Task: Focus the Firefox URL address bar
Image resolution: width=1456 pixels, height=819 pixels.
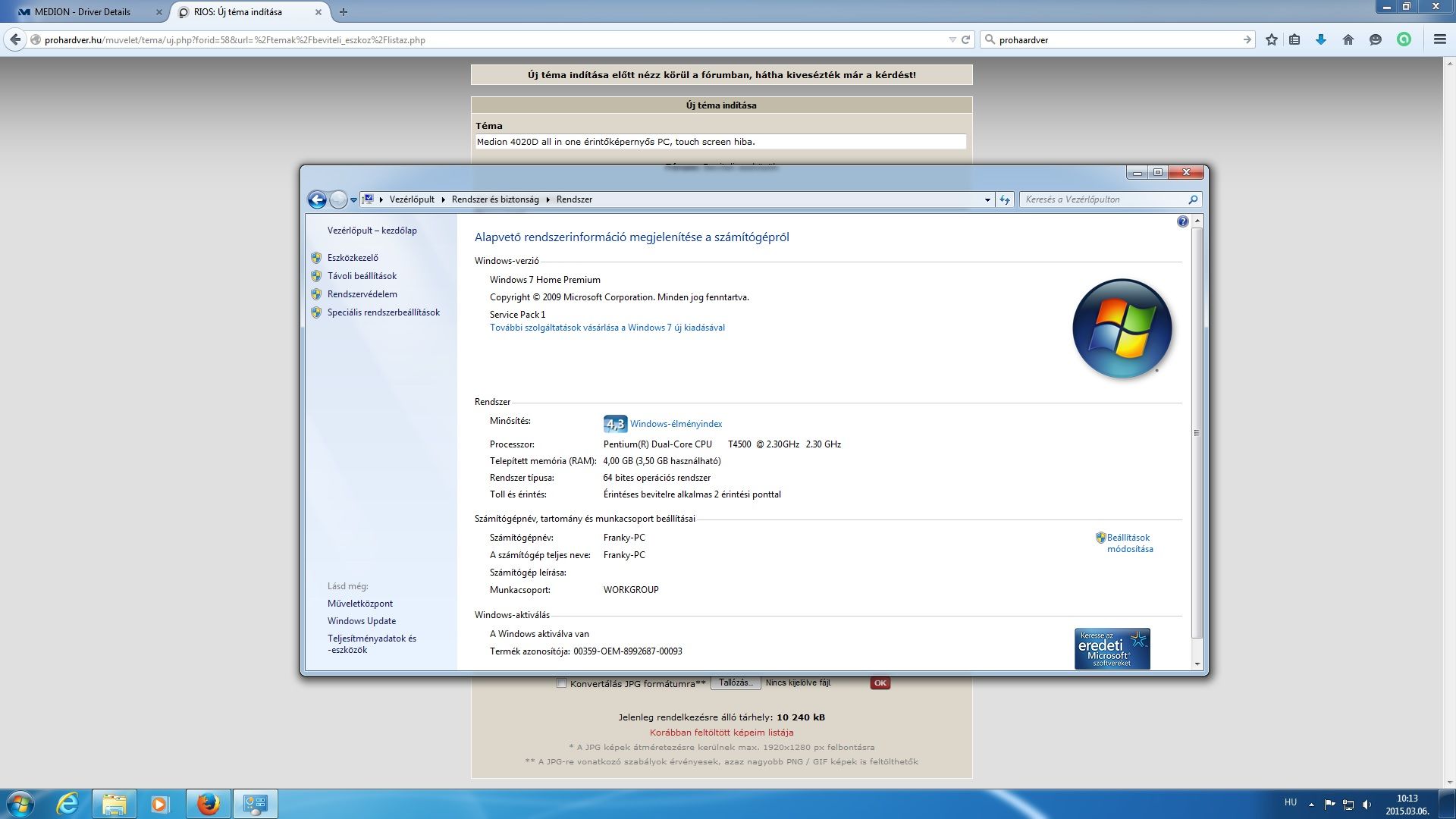Action: 493,39
